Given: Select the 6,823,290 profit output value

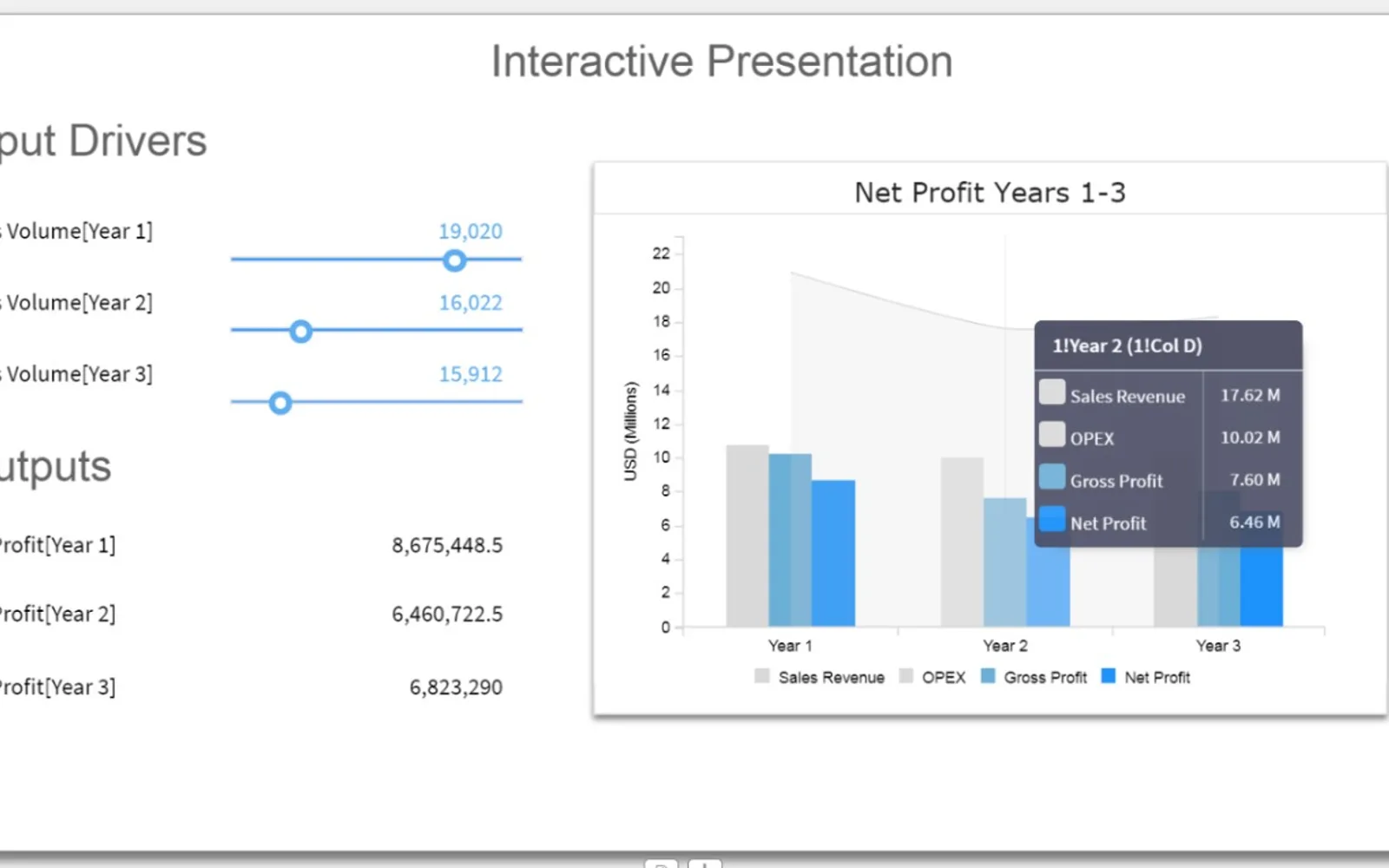Looking at the screenshot, I should pos(456,687).
